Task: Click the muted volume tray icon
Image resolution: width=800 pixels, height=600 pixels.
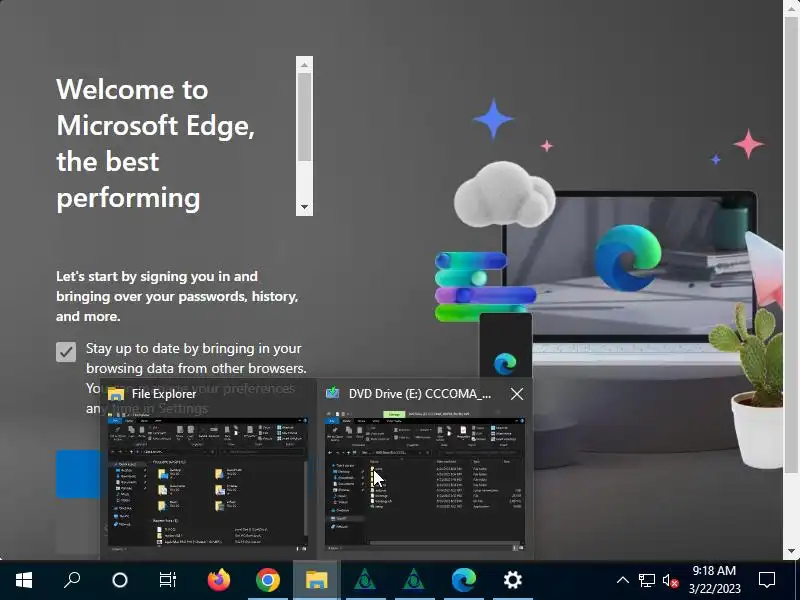Action: [x=670, y=581]
